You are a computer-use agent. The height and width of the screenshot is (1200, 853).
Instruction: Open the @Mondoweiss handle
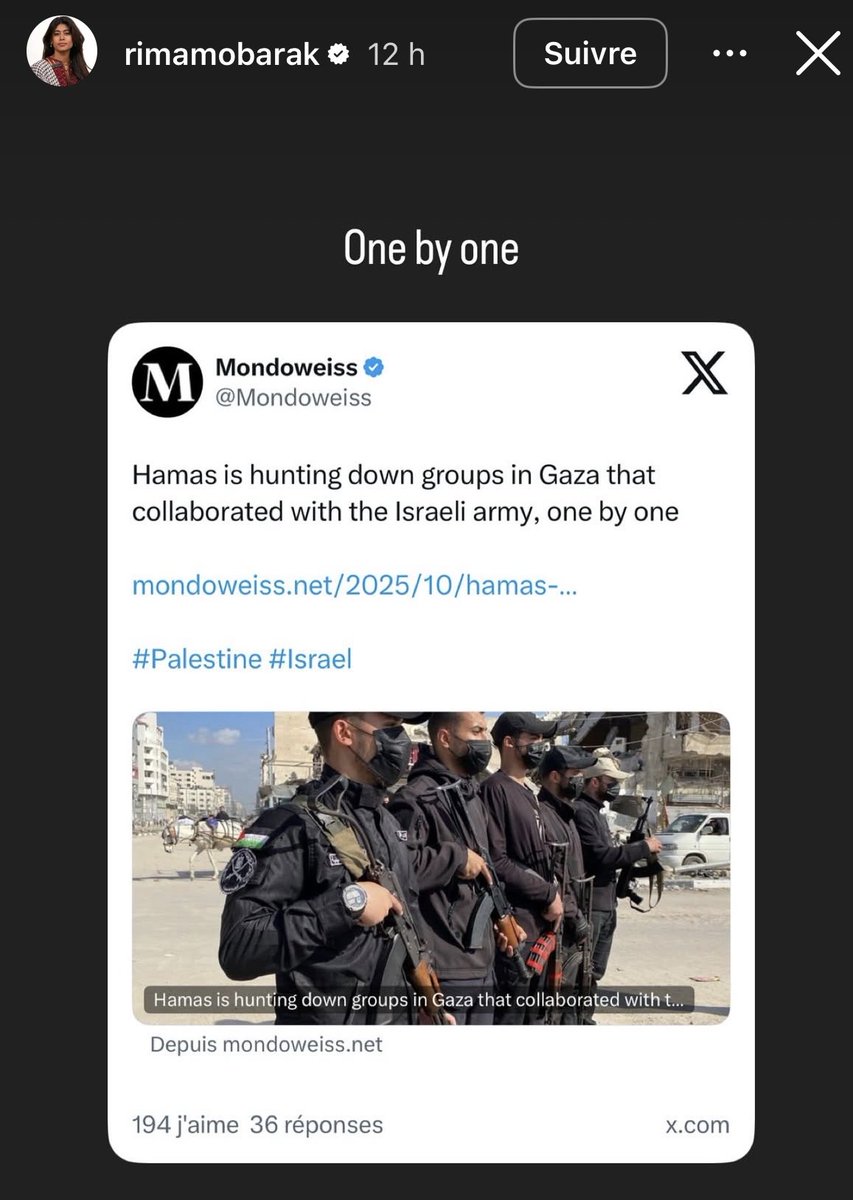pos(294,398)
